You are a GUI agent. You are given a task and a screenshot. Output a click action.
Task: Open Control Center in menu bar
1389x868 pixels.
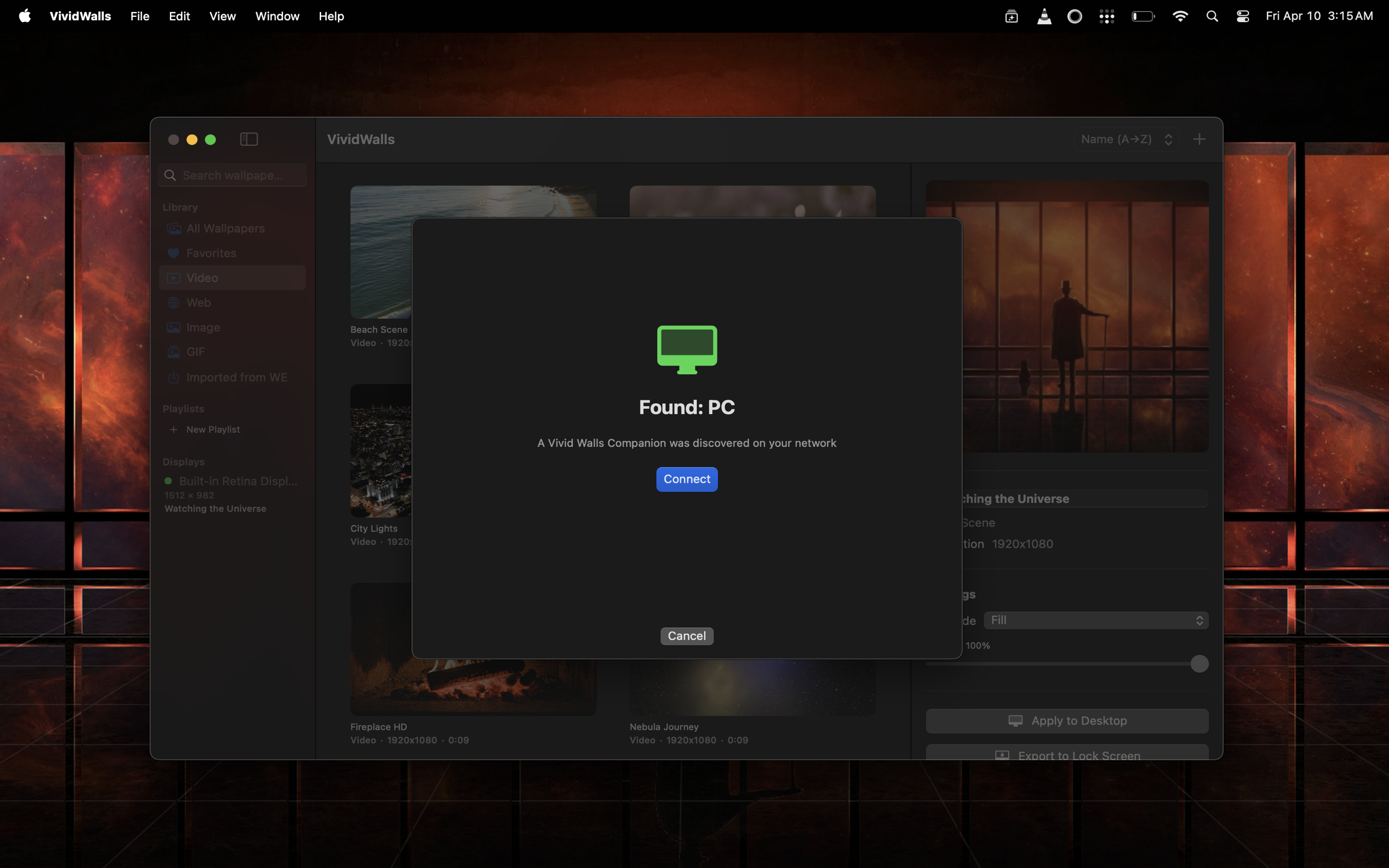click(1243, 16)
